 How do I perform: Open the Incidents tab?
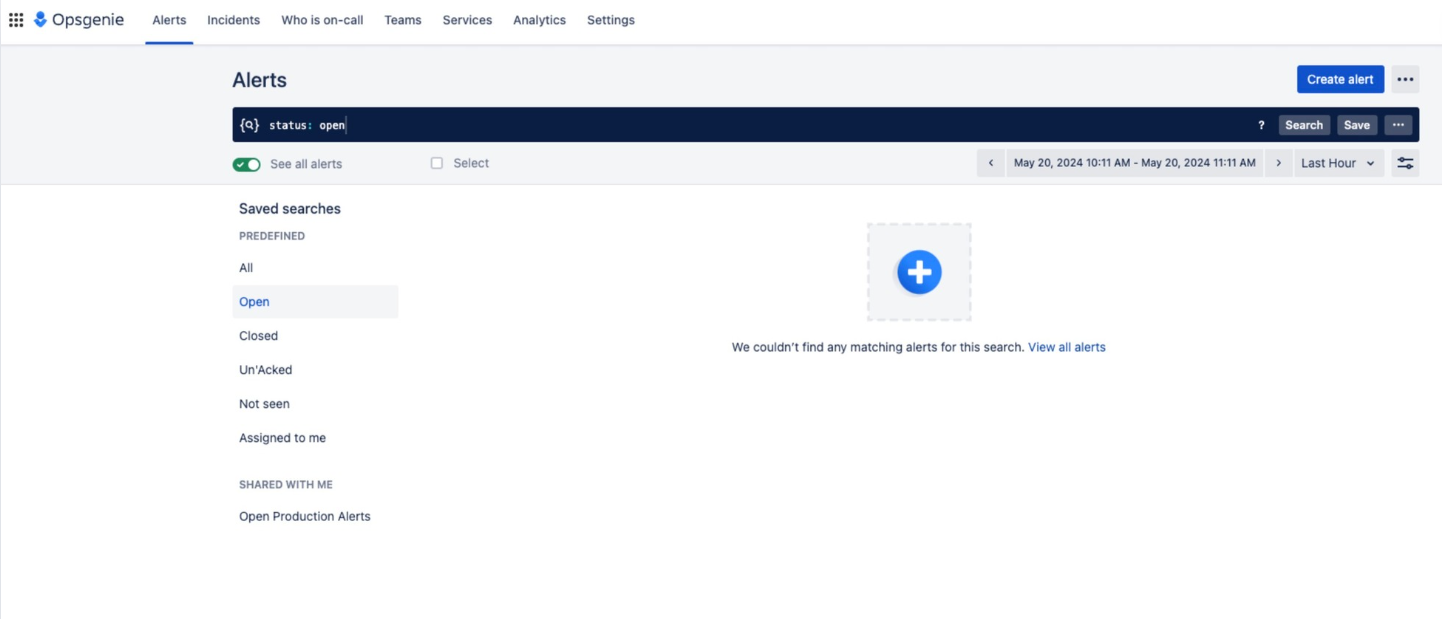click(x=233, y=20)
